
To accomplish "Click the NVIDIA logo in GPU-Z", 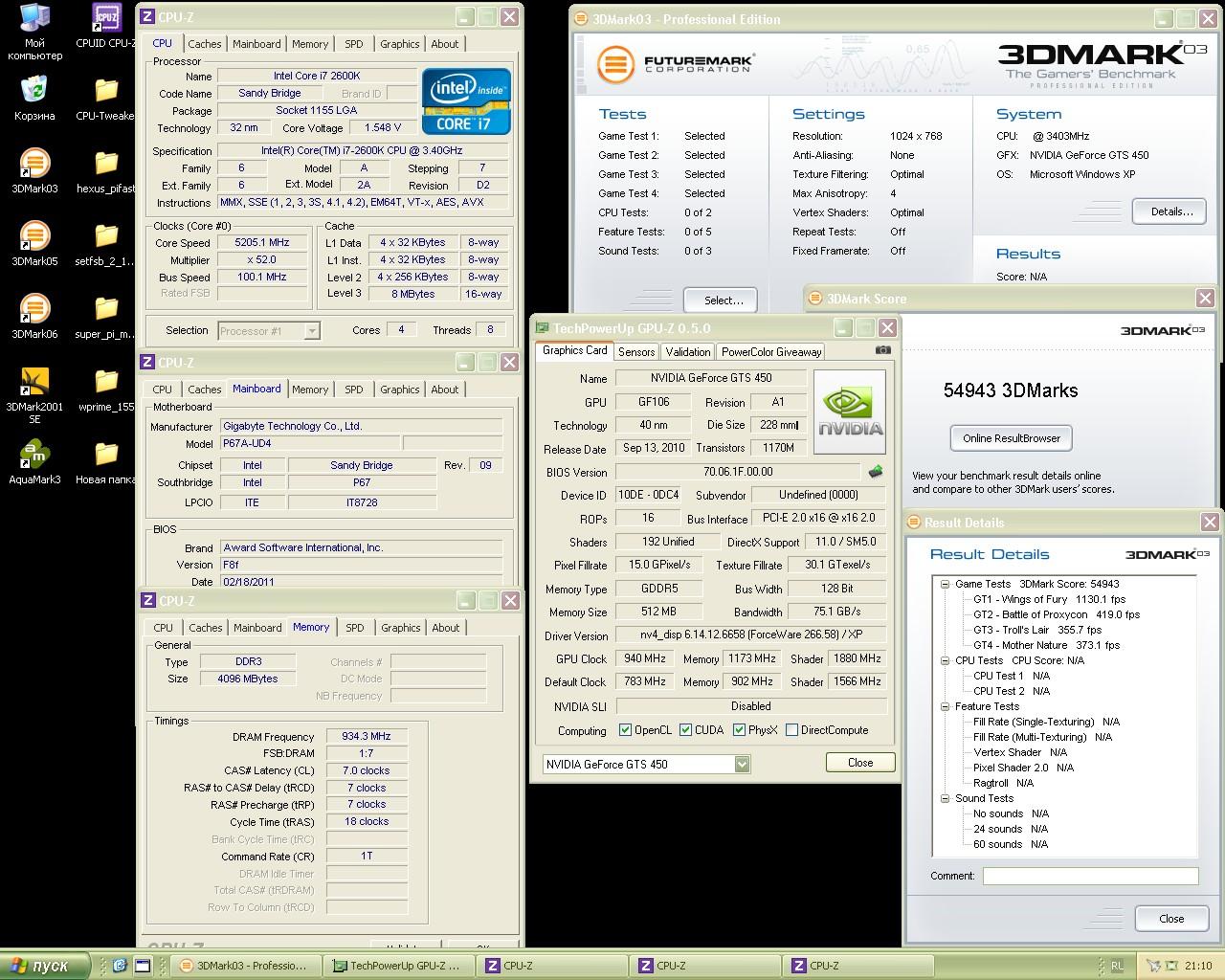I will click(x=850, y=412).
